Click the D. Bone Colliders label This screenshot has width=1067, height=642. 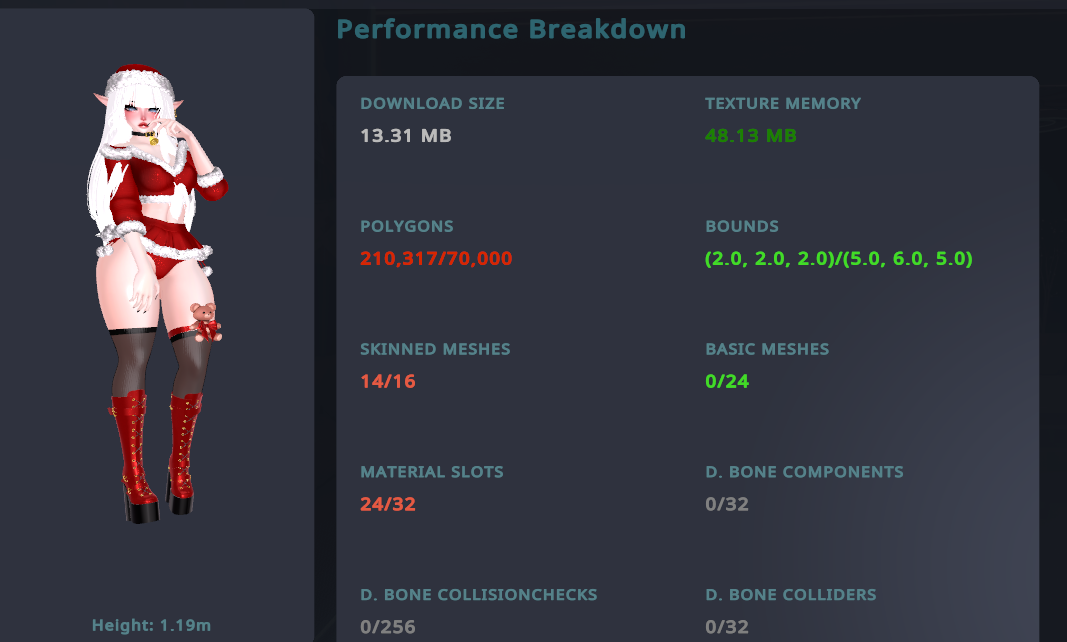(x=791, y=595)
